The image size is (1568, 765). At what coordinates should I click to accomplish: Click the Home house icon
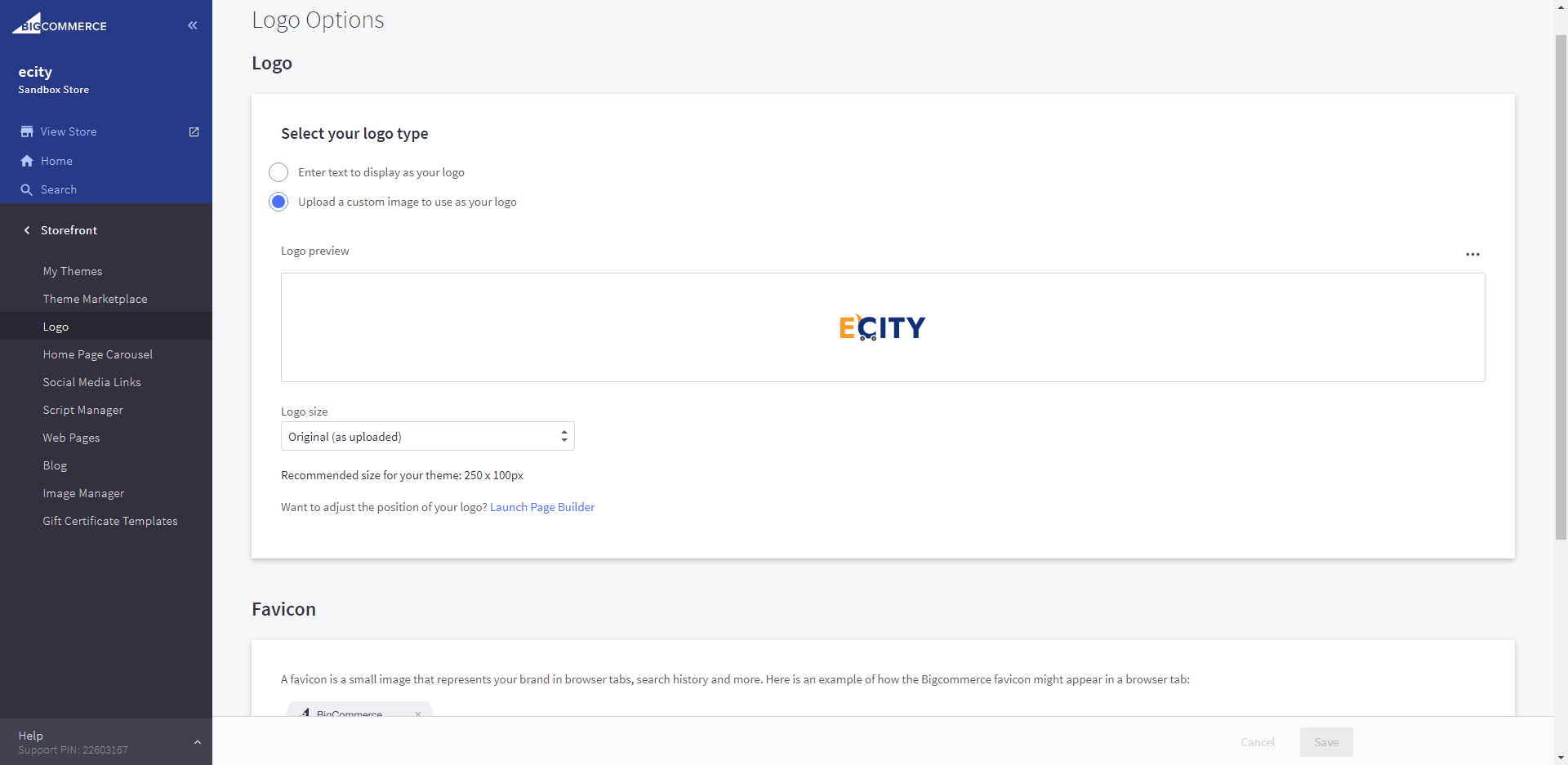click(27, 161)
